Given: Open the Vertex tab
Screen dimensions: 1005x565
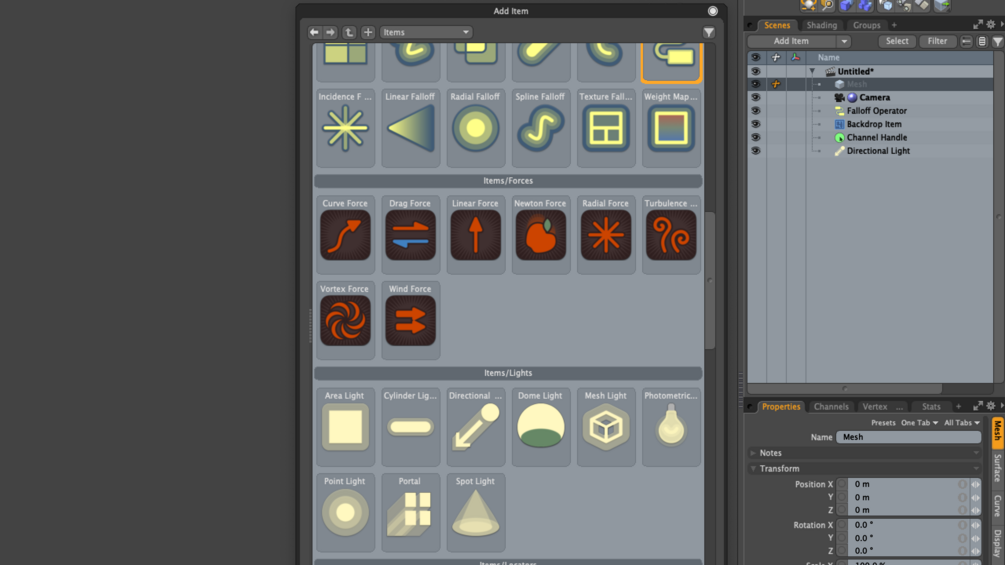Looking at the screenshot, I should pyautogui.click(x=875, y=407).
